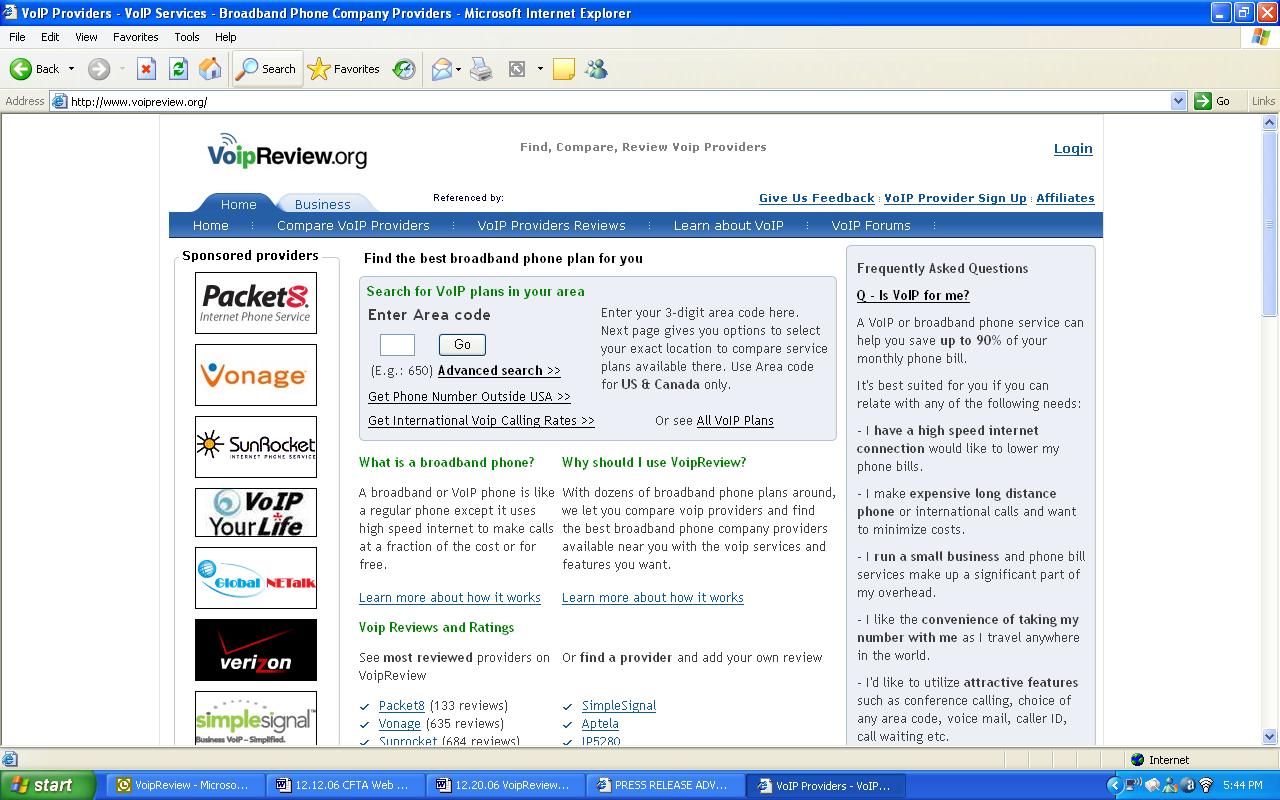Expand the Forward button history dropdown arrow
This screenshot has height=800, width=1280.
point(122,69)
